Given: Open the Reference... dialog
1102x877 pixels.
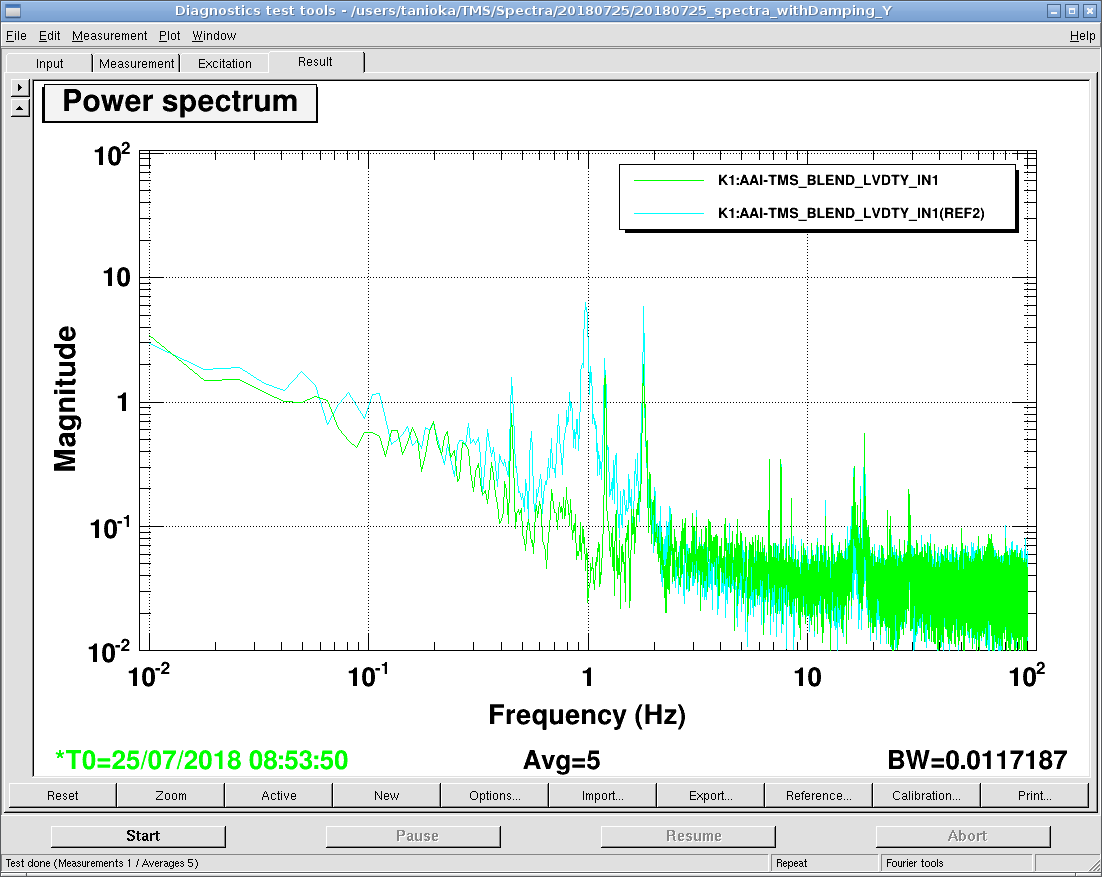Looking at the screenshot, I should [x=818, y=796].
